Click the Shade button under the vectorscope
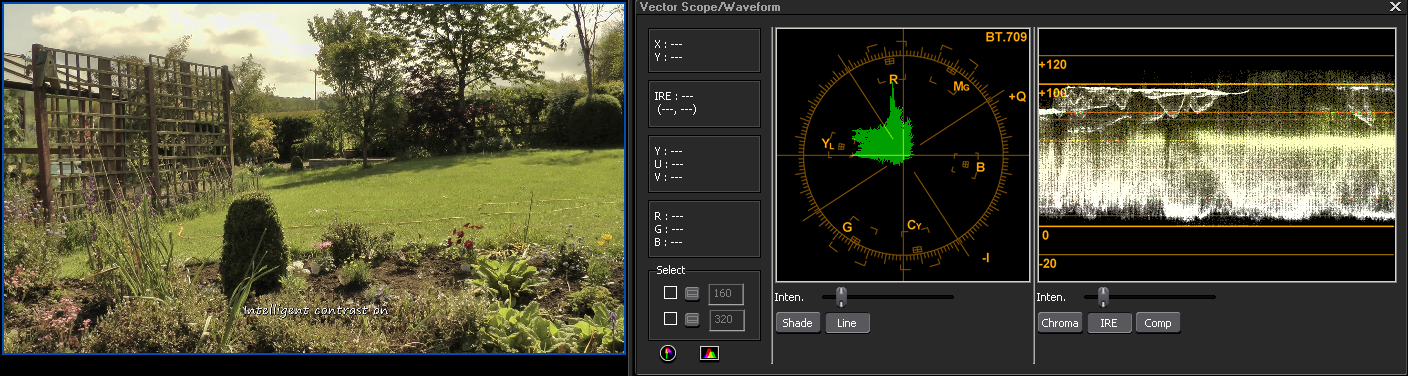The image size is (1408, 376). coord(797,322)
